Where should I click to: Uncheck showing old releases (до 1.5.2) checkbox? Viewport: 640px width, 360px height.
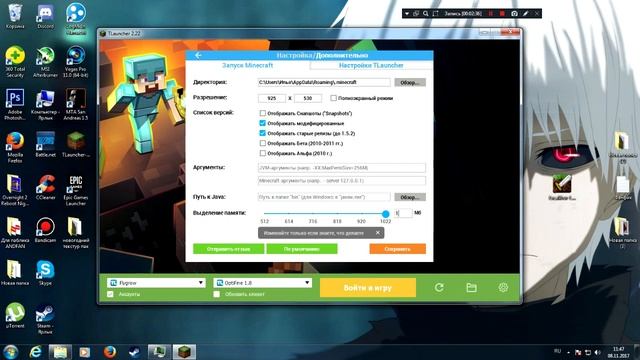click(262, 133)
